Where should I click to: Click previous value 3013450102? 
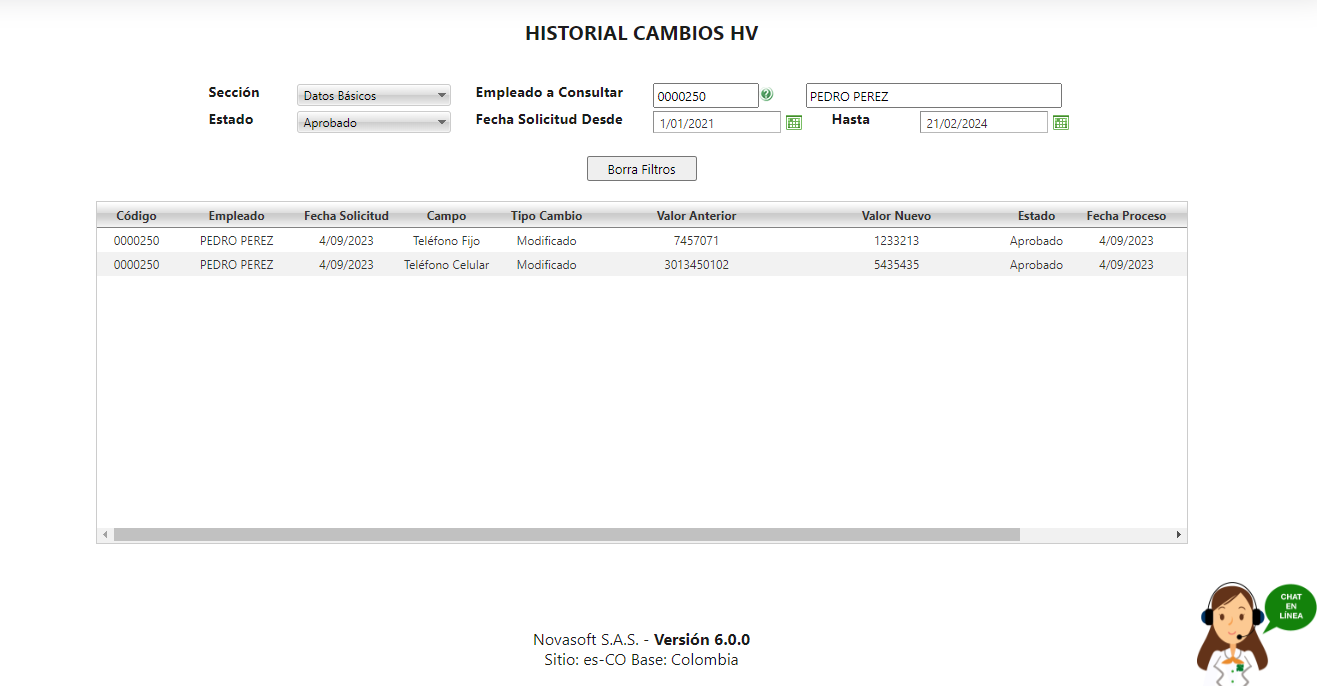[x=696, y=265]
